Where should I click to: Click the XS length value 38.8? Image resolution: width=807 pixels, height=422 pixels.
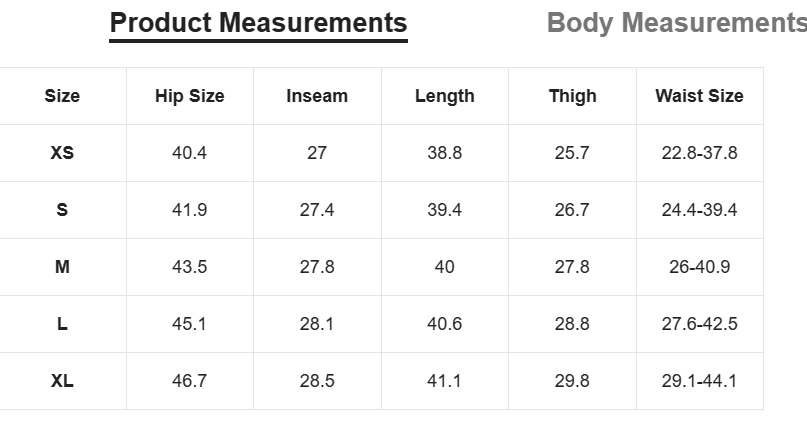(445, 153)
